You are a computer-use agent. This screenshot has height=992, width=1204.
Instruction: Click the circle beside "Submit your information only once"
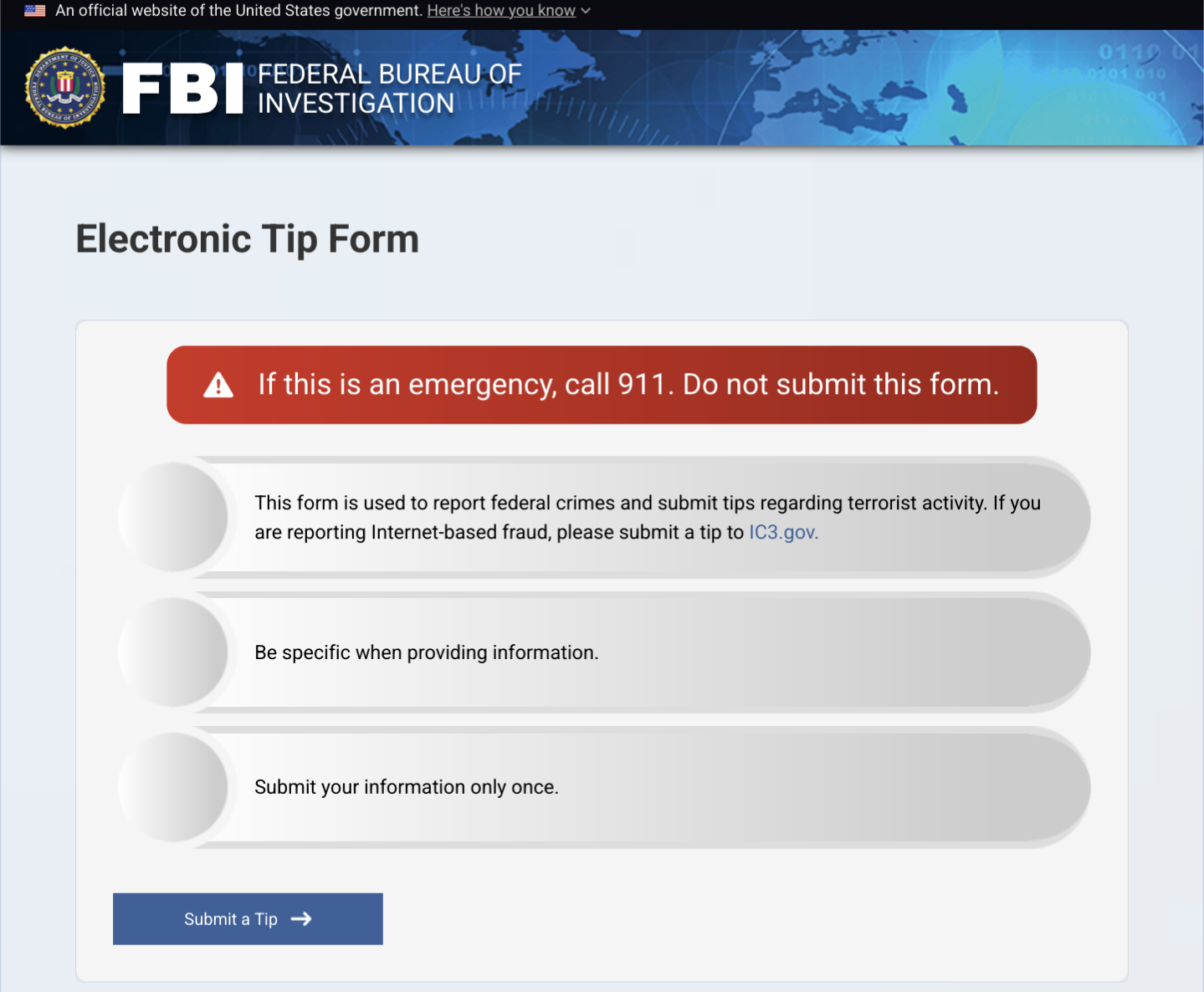pyautogui.click(x=173, y=787)
